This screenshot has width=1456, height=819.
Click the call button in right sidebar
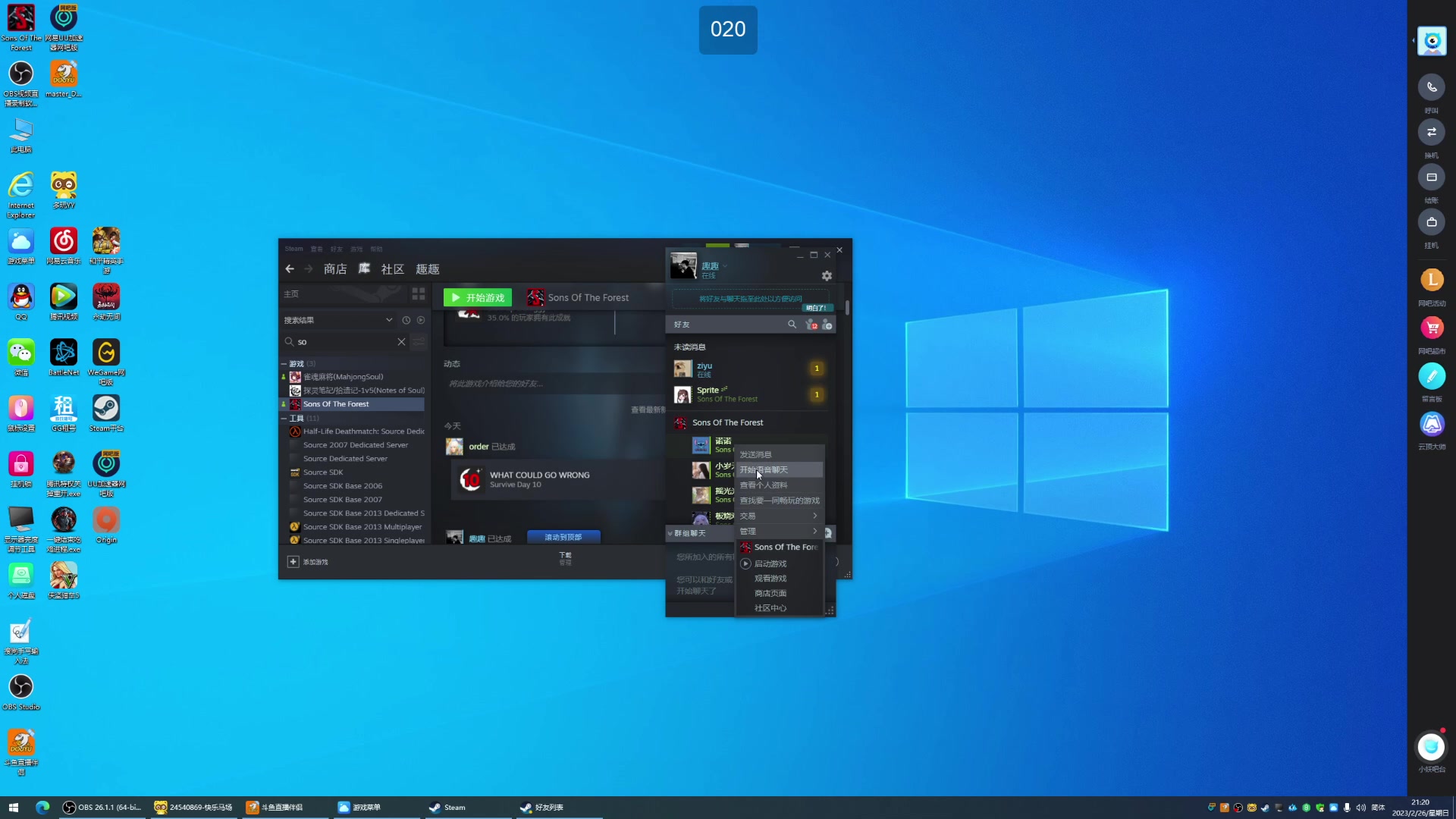point(1432,87)
